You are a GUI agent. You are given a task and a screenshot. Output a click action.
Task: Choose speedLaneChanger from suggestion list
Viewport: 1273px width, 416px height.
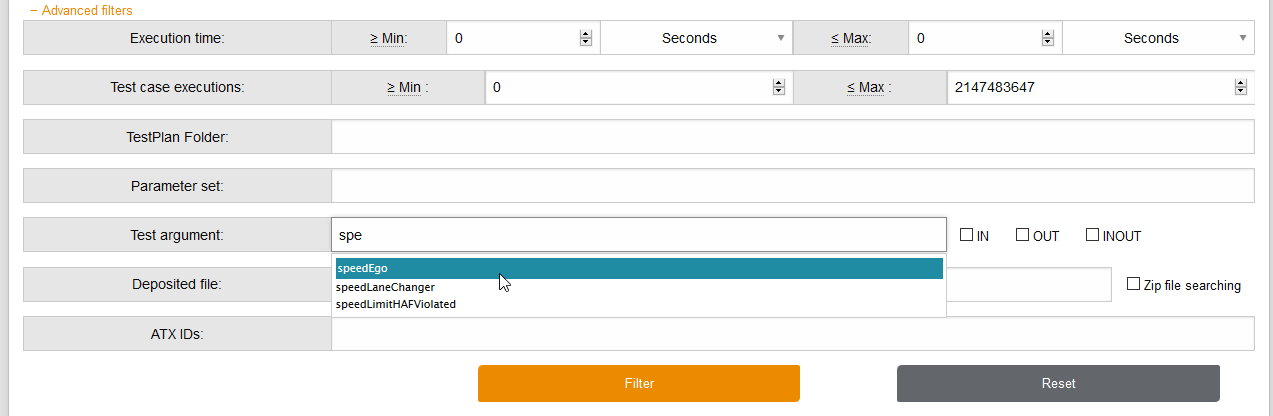coord(386,287)
